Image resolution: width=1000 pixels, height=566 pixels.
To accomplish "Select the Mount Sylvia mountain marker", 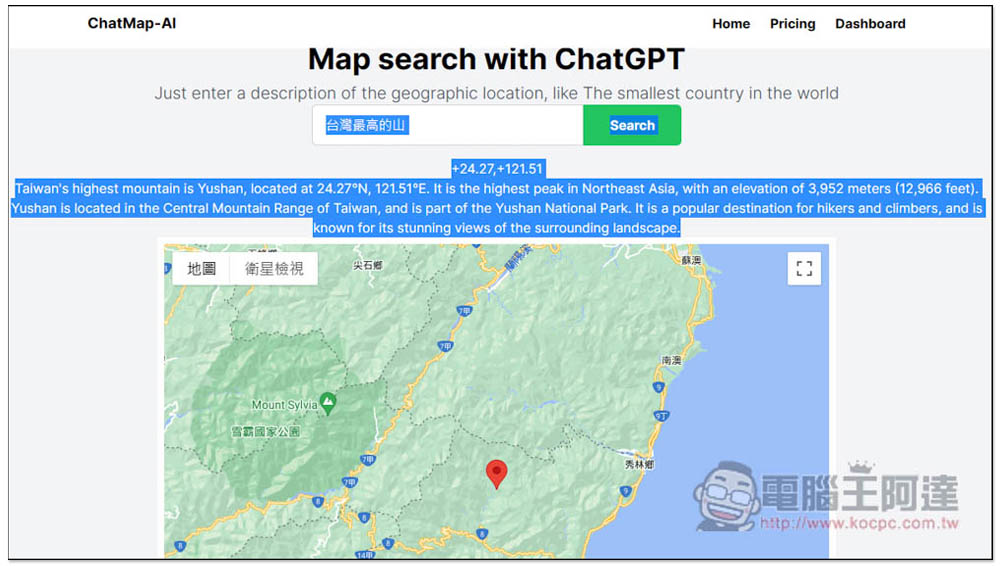I will click(328, 403).
